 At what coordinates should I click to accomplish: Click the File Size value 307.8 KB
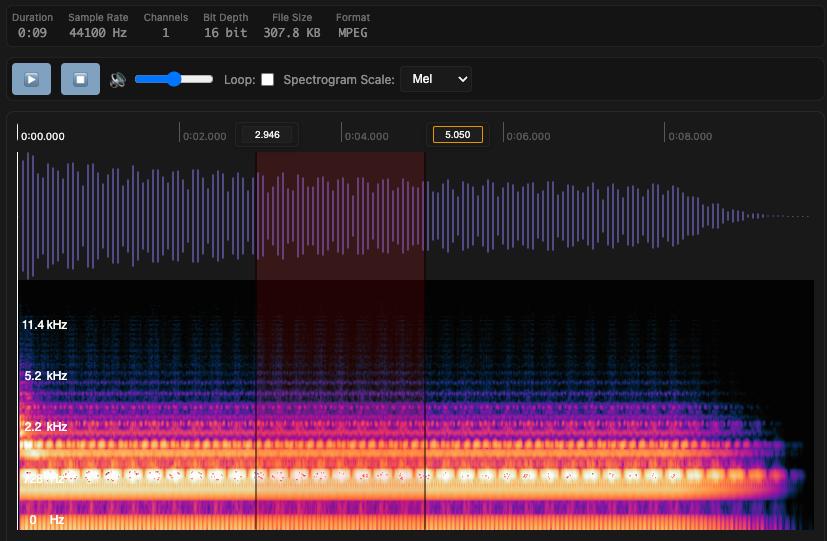coord(292,33)
